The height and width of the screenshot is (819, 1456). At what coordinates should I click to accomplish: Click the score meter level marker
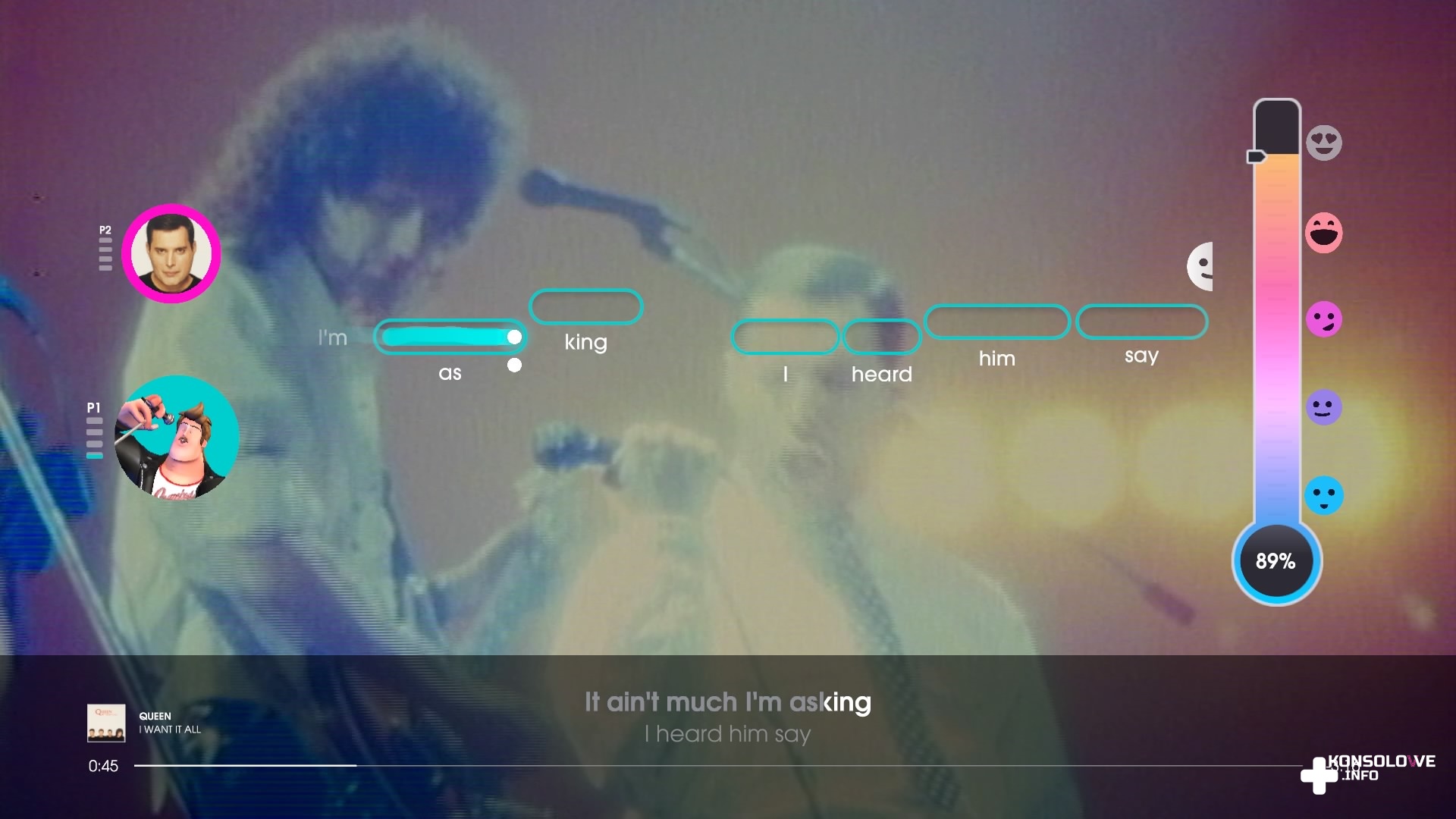(x=1256, y=156)
